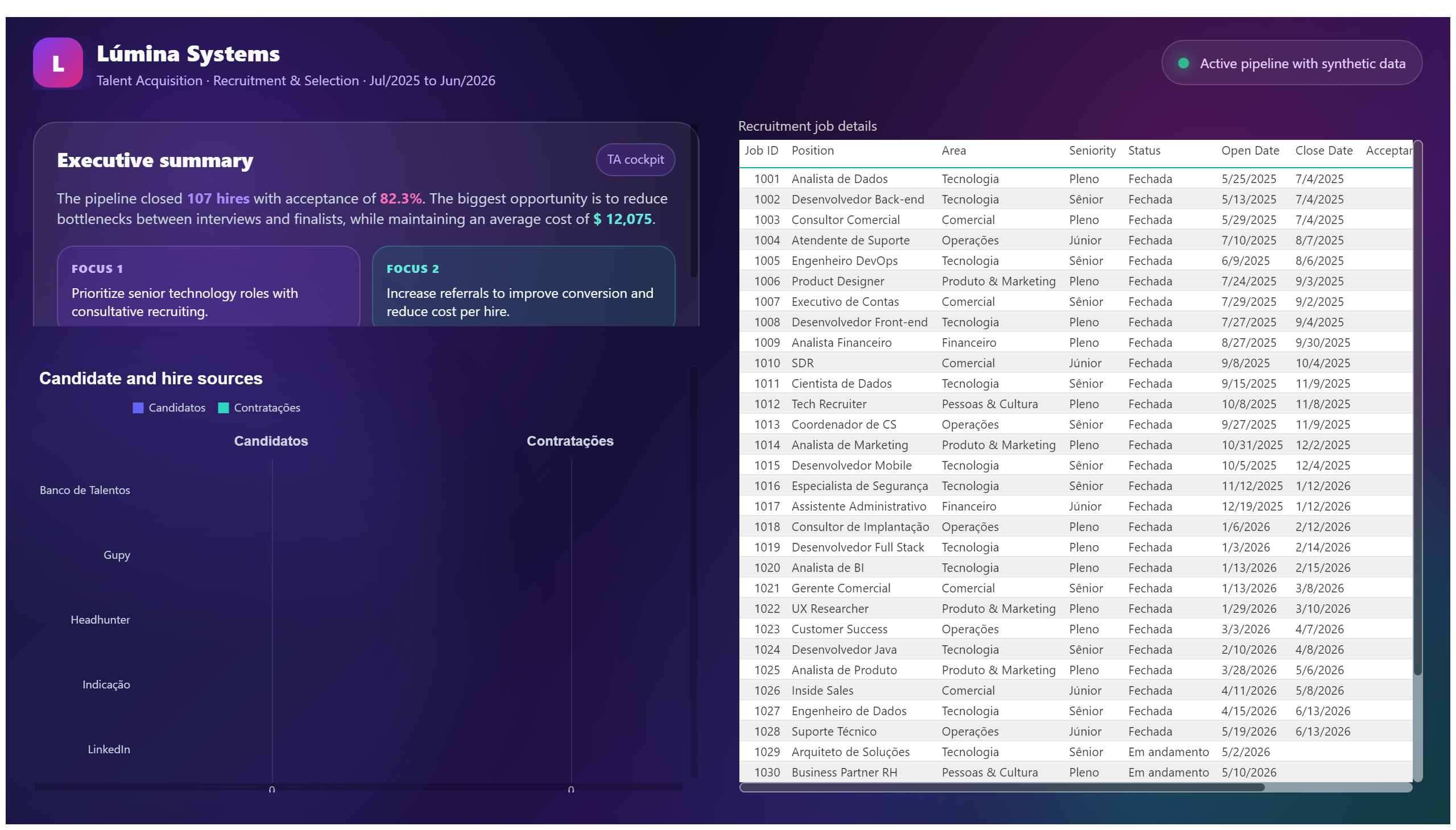The image size is (1456, 830).
Task: Select Headhunter axis label in chart
Action: pos(100,620)
